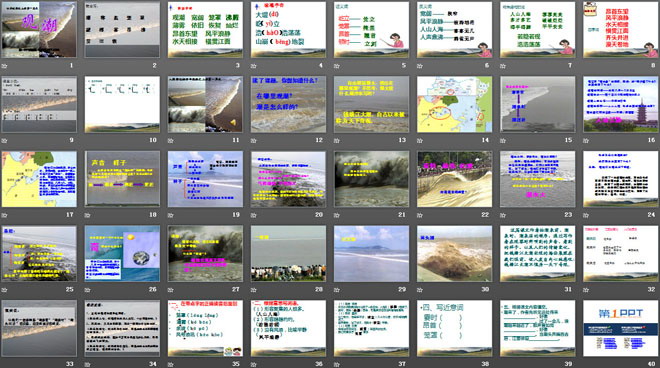
Task: Click the animation star icon under slide 4
Action: (x=254, y=66)
